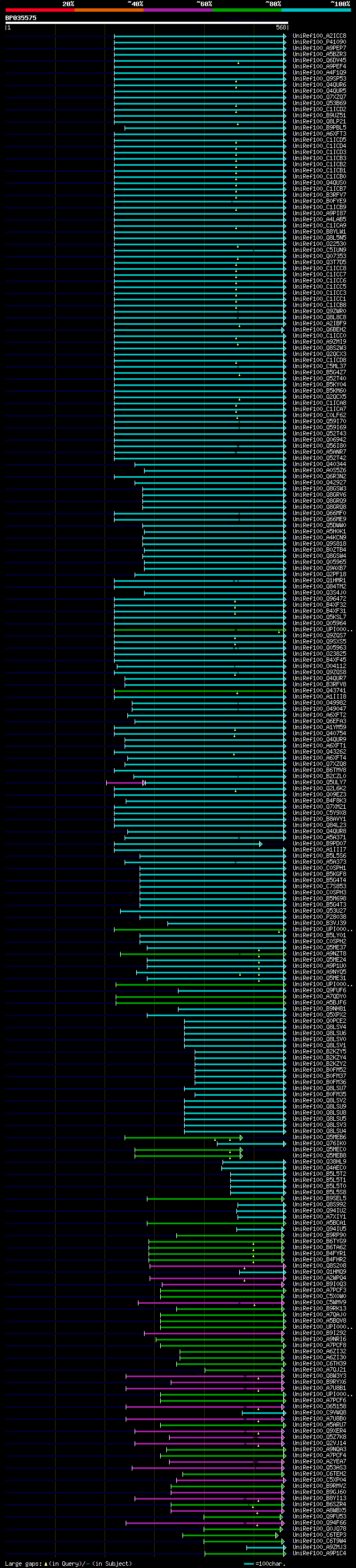Click the query length label '568'

point(281,27)
